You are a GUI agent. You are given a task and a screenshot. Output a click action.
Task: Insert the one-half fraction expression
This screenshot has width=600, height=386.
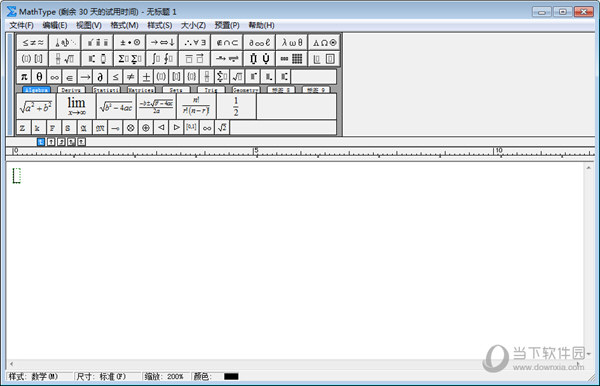236,106
